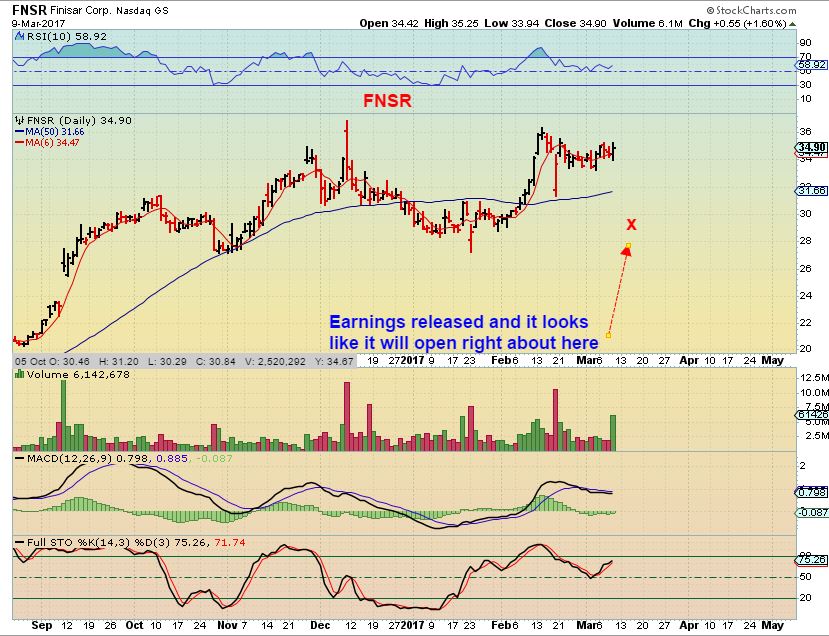
Task: Click the up-triangle icon after Chg percentage
Action: pyautogui.click(x=792, y=24)
